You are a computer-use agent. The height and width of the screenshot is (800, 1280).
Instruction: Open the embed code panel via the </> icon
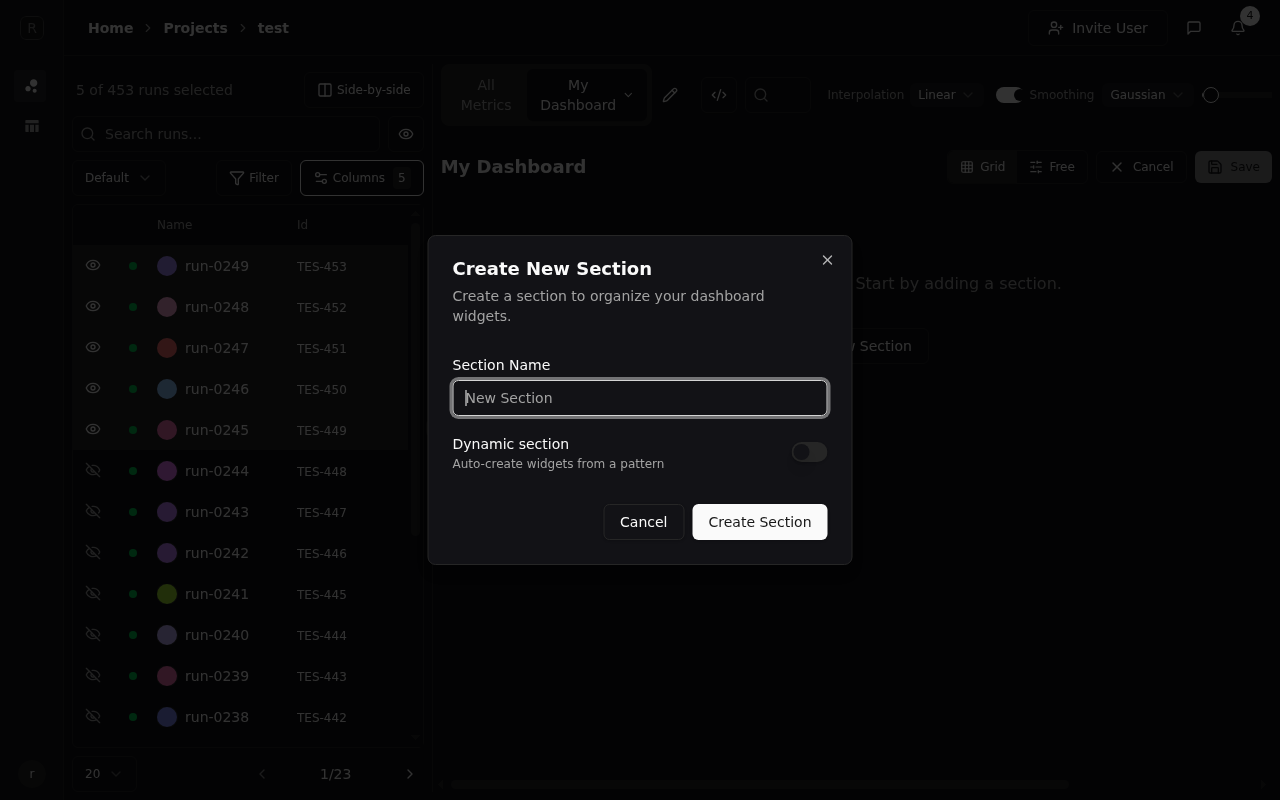(719, 95)
